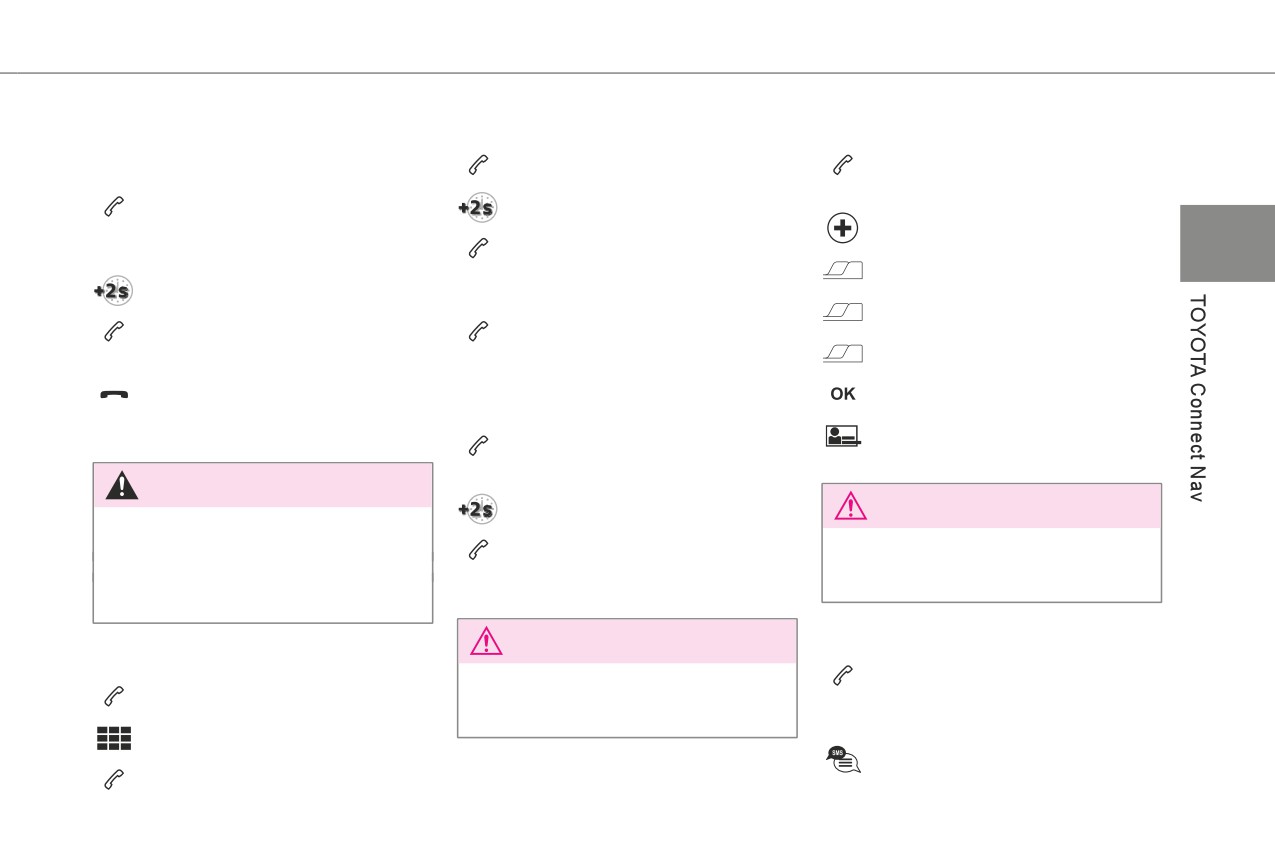
Task: Click the +2s long-press icon in the left column
Action: click(113, 291)
